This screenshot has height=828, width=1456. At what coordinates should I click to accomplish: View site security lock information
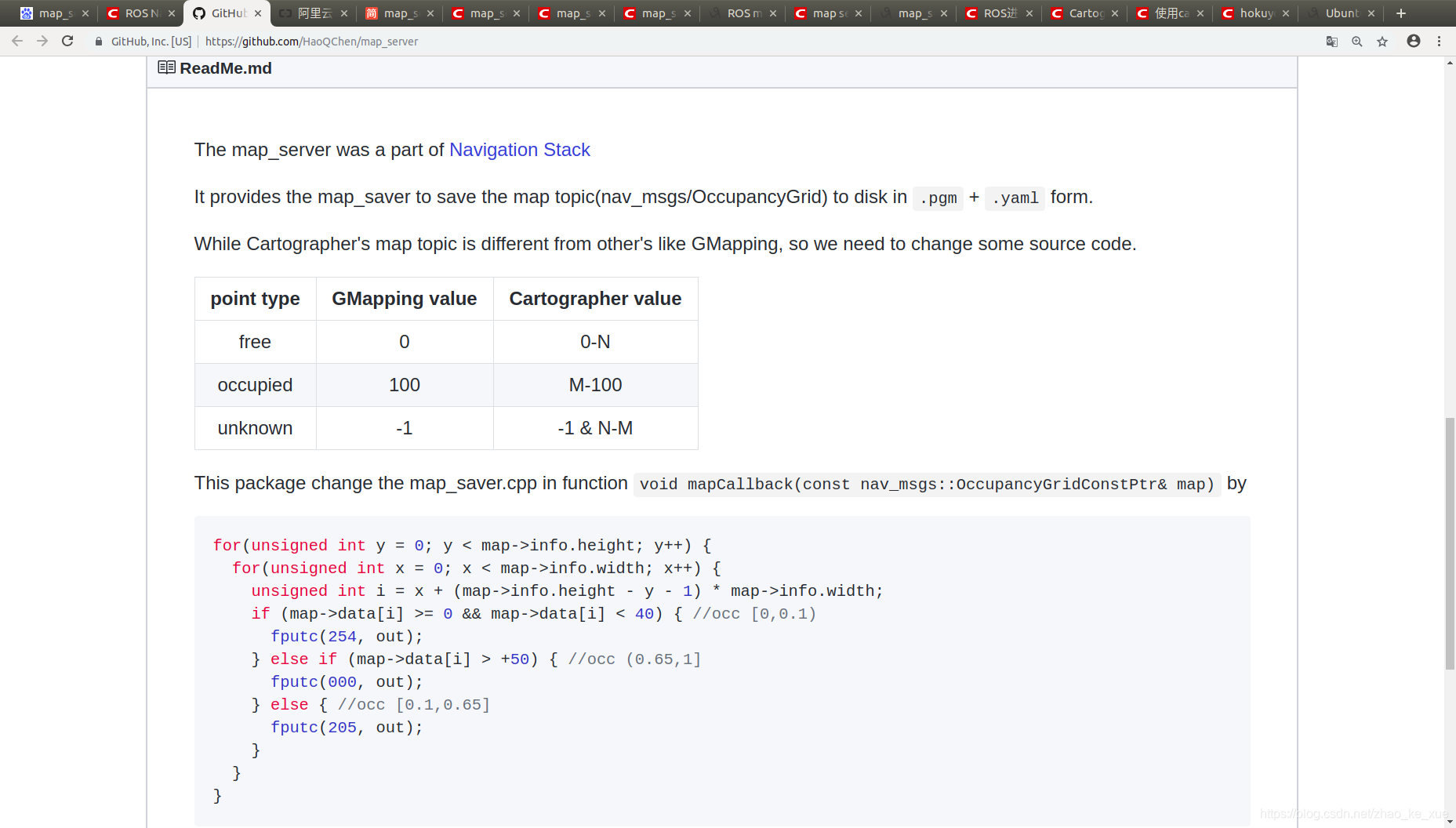[99, 42]
